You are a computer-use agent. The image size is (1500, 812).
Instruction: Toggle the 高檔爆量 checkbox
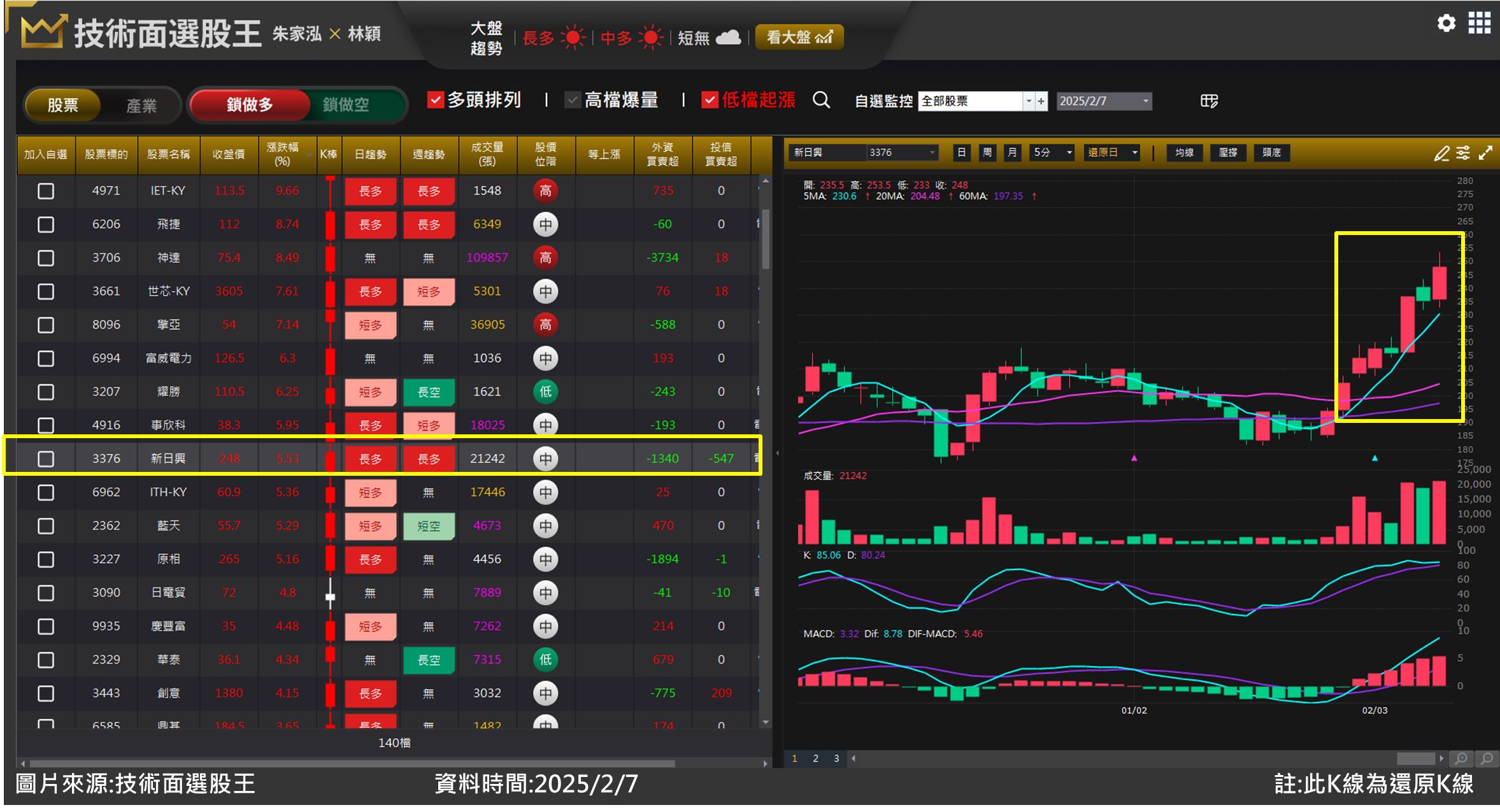(573, 100)
